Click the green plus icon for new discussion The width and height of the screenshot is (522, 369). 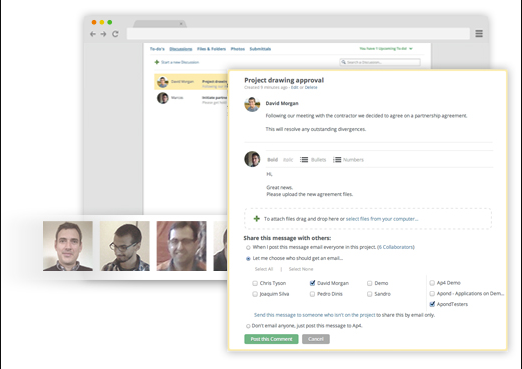tap(157, 62)
